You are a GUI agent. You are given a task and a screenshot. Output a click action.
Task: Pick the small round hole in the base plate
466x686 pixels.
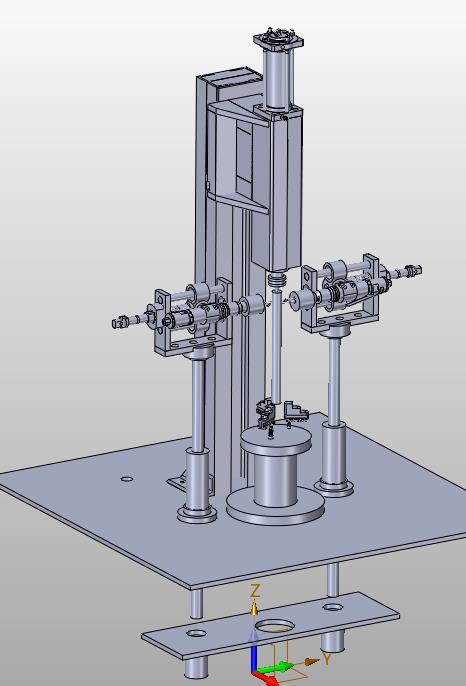127,479
